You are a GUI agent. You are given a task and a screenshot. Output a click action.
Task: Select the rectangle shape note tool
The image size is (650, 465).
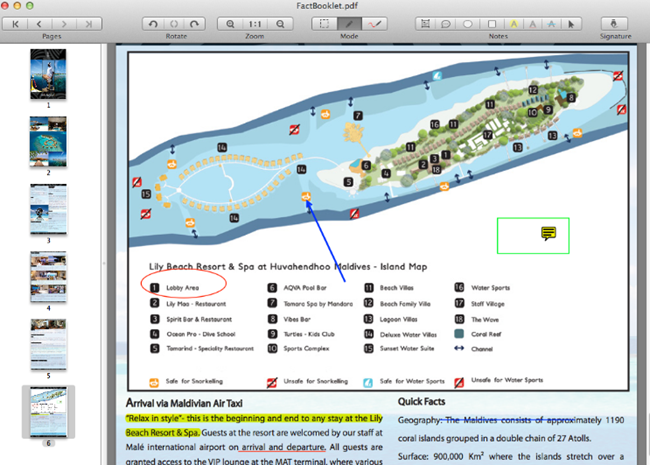[x=492, y=24]
